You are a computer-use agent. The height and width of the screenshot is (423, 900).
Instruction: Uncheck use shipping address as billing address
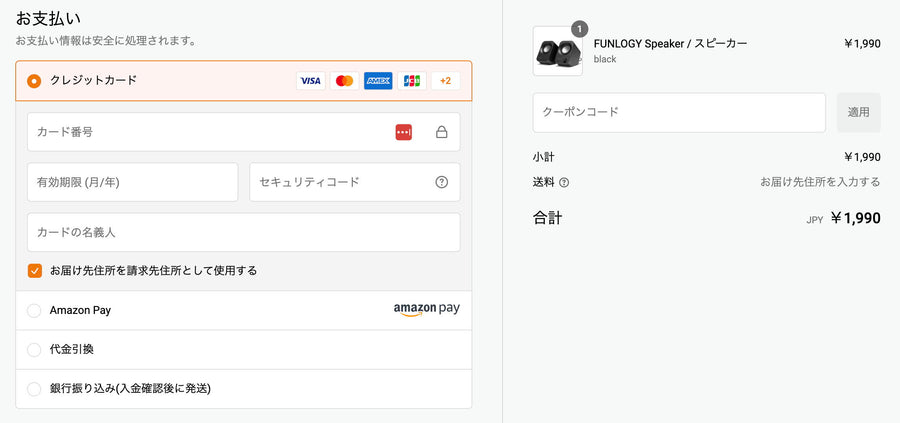35,270
